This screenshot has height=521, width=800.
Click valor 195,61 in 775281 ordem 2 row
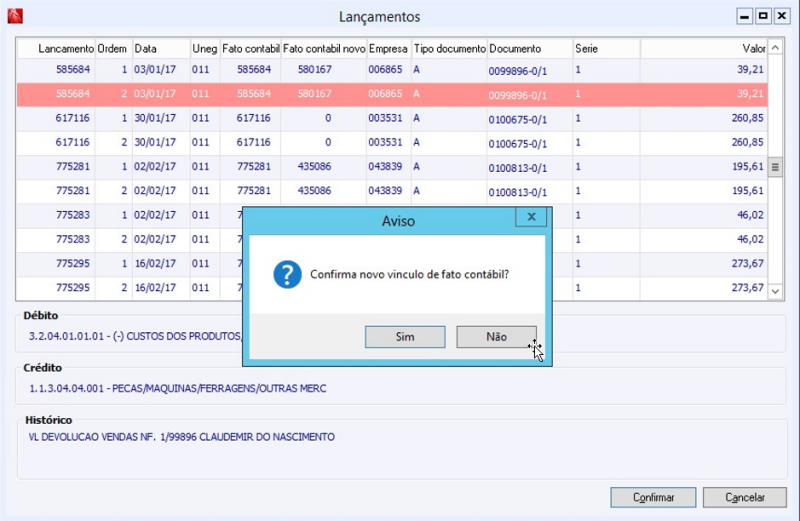coord(747,191)
